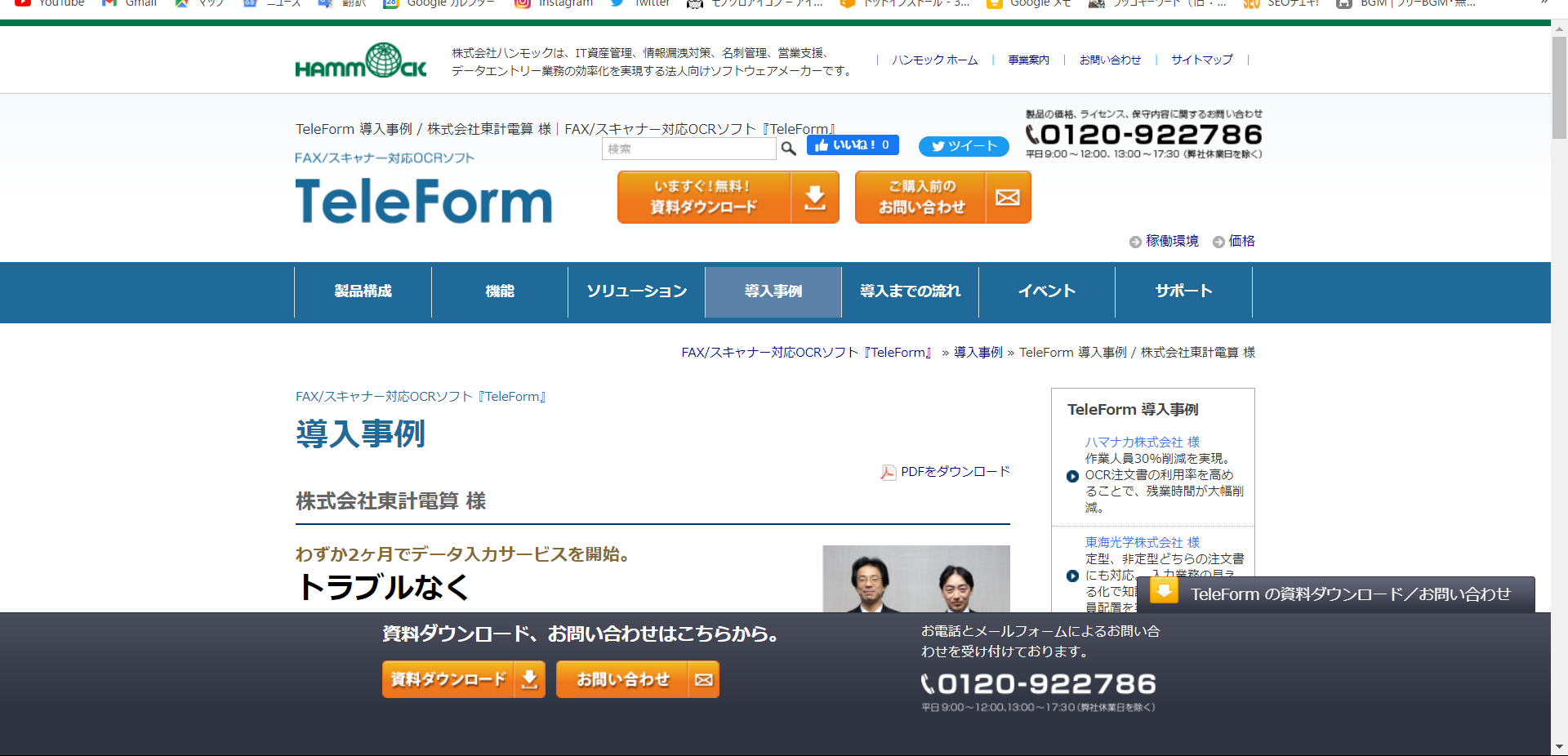Image resolution: width=1568 pixels, height=756 pixels.
Task: Click the お問い合わせ envelope button in footer bar
Action: (x=637, y=679)
